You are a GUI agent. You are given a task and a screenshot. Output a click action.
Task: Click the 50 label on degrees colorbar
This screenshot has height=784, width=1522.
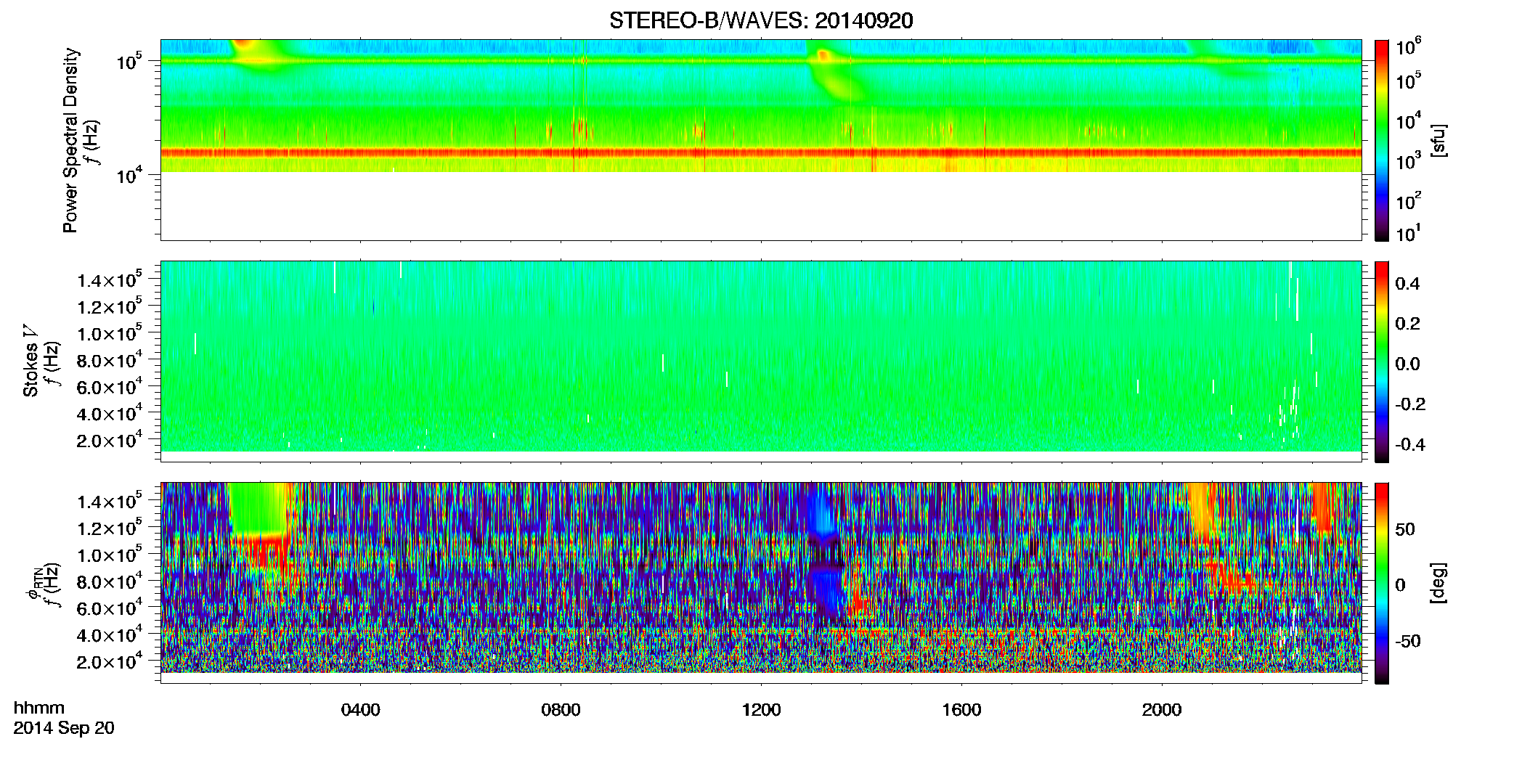[x=1405, y=529]
